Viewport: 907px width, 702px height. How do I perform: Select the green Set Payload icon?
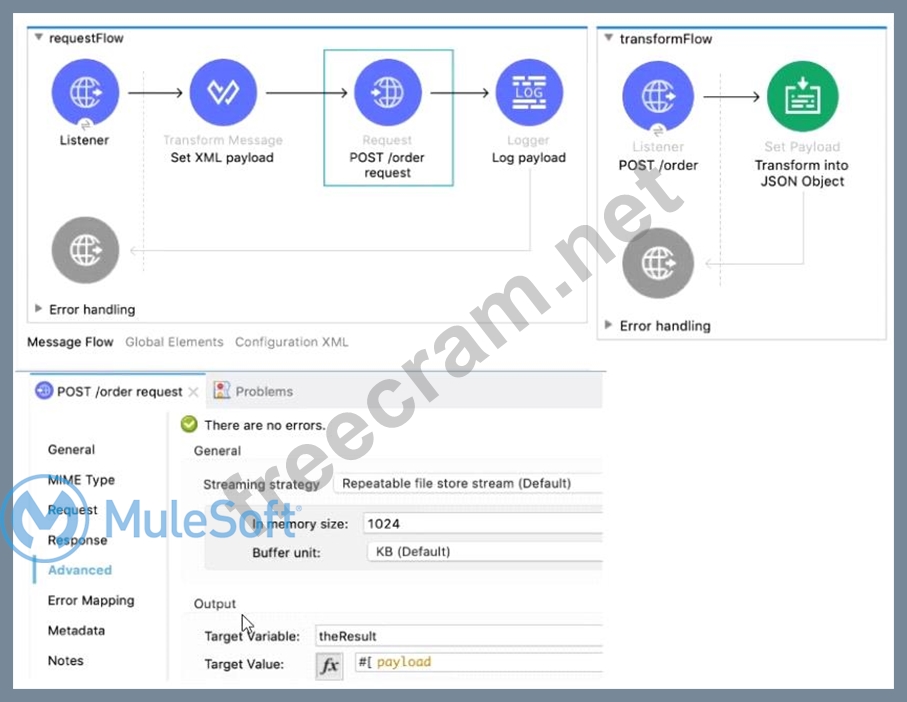point(802,97)
